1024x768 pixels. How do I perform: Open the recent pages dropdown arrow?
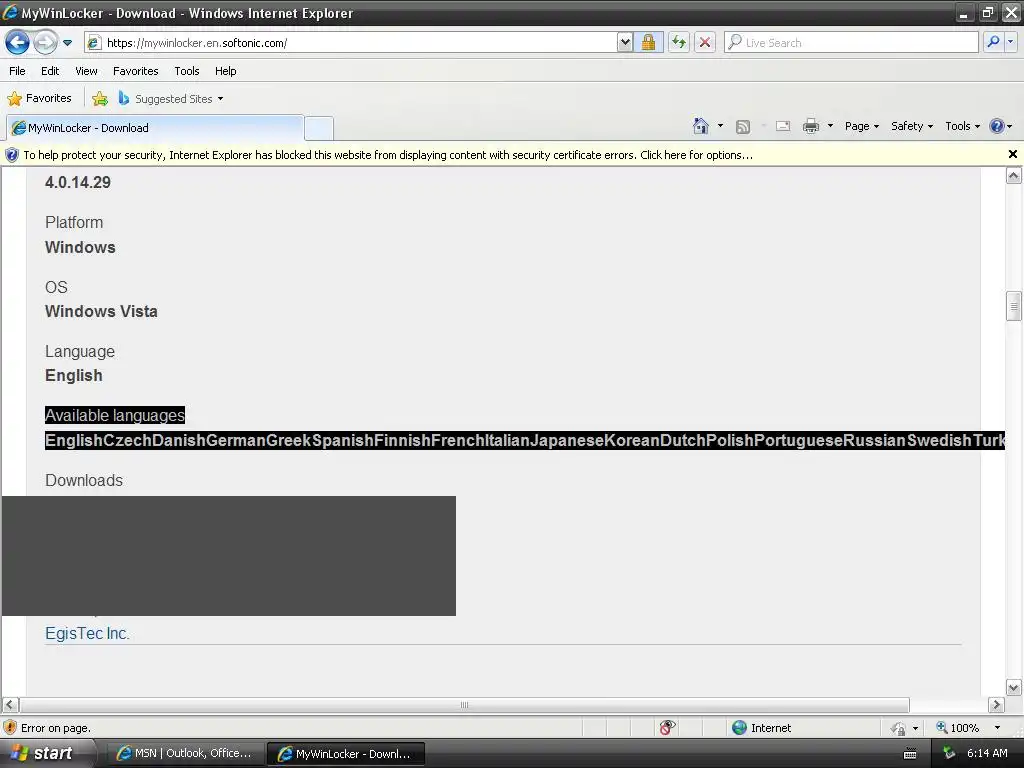click(67, 43)
